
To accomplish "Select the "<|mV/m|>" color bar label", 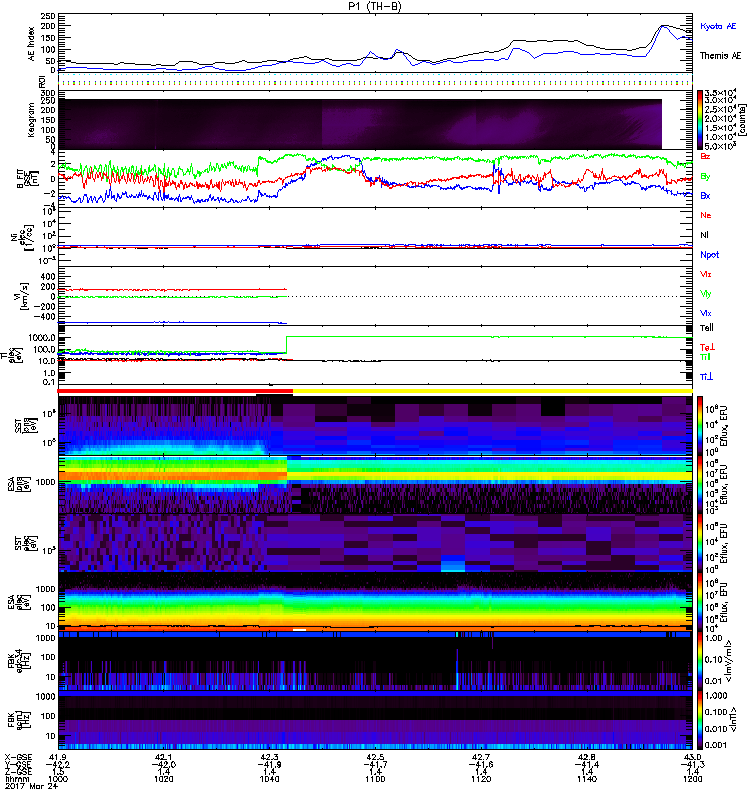I will 731,661.
